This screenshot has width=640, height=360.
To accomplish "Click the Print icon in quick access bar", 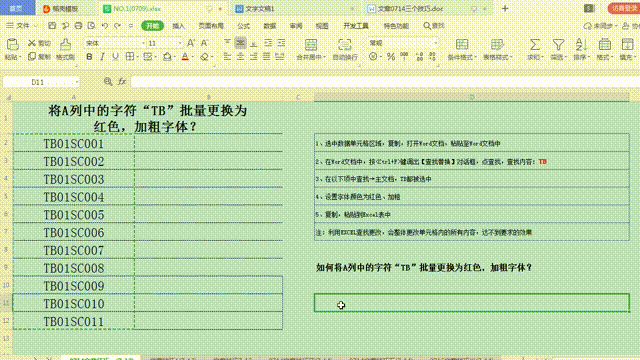I will pyautogui.click(x=78, y=26).
